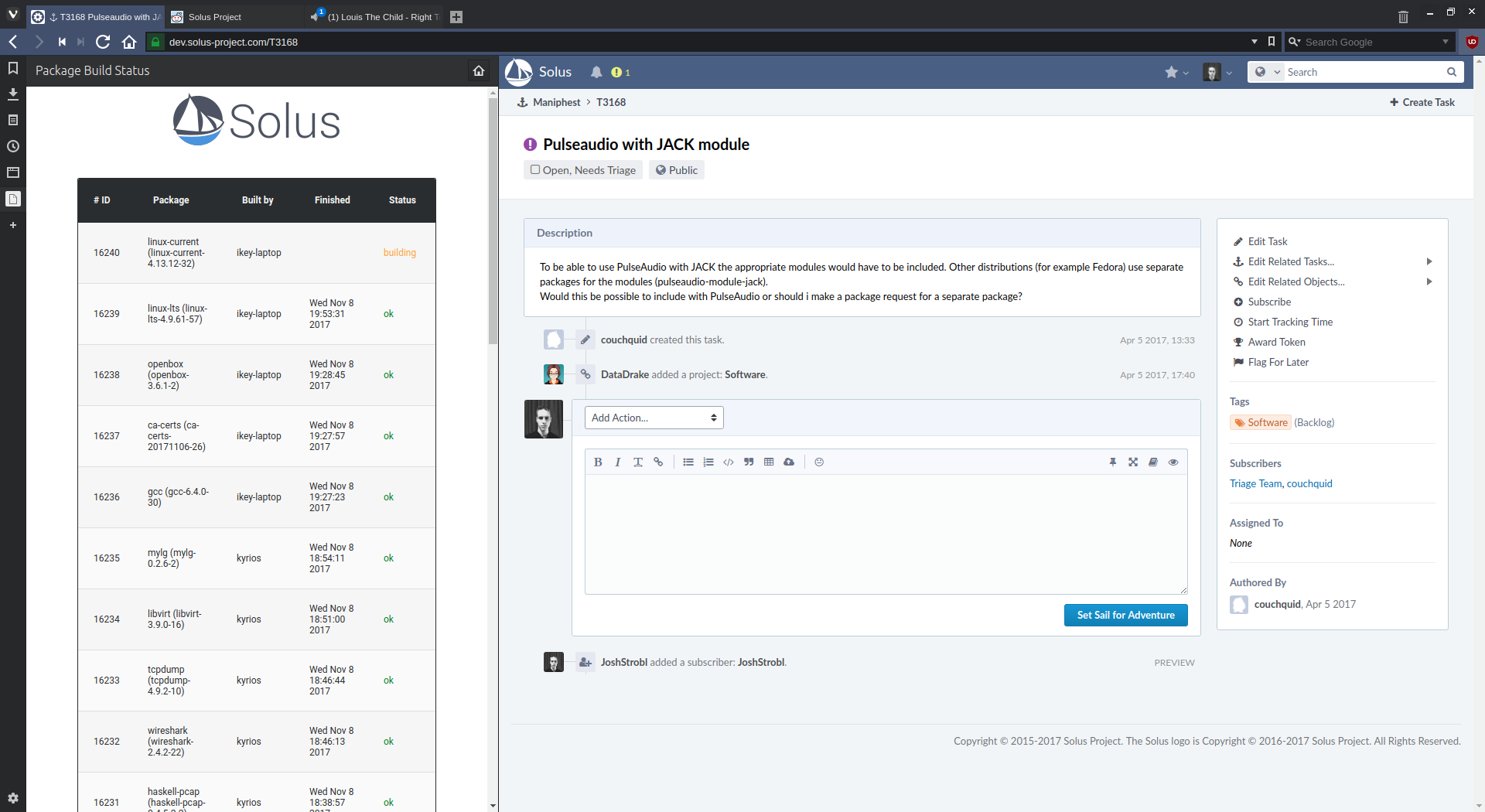The height and width of the screenshot is (812, 1485).
Task: Reload the current page
Action: point(103,42)
